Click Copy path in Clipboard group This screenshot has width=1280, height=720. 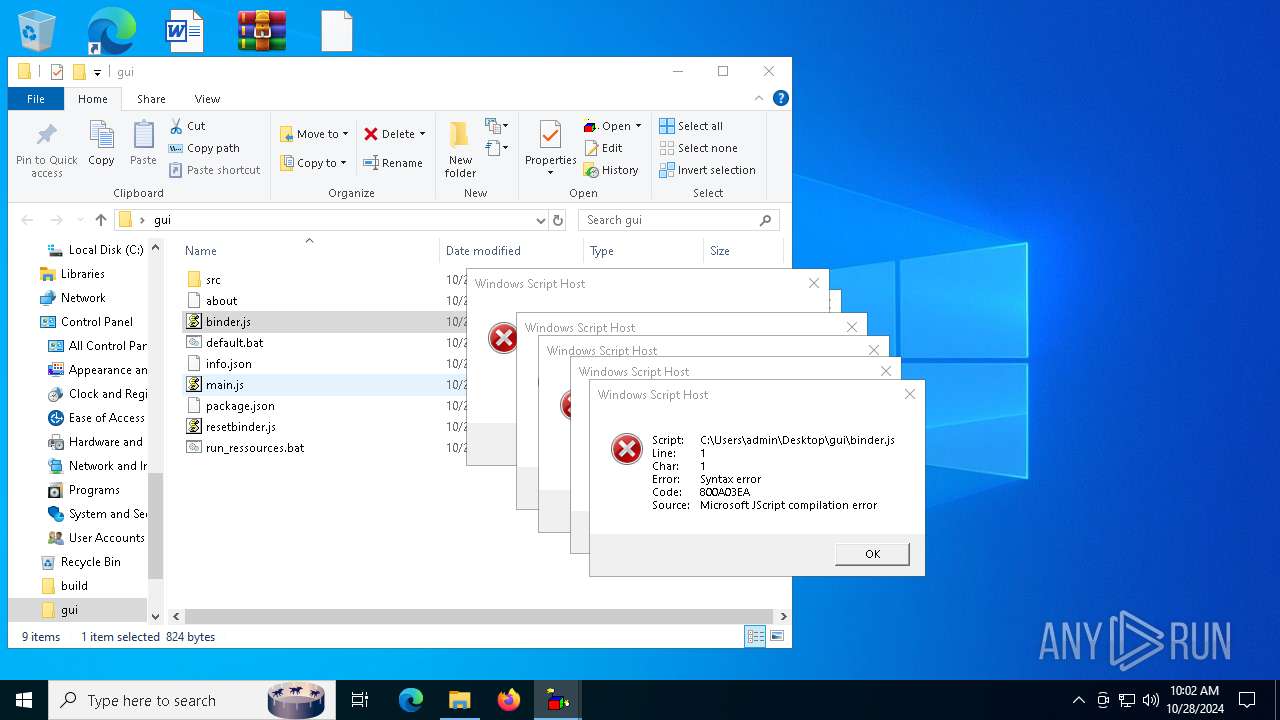[x=204, y=148]
